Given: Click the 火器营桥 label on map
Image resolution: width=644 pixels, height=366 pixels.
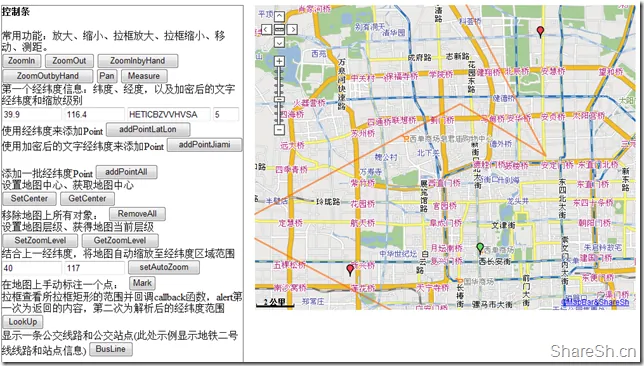Looking at the screenshot, I should 309,103.
